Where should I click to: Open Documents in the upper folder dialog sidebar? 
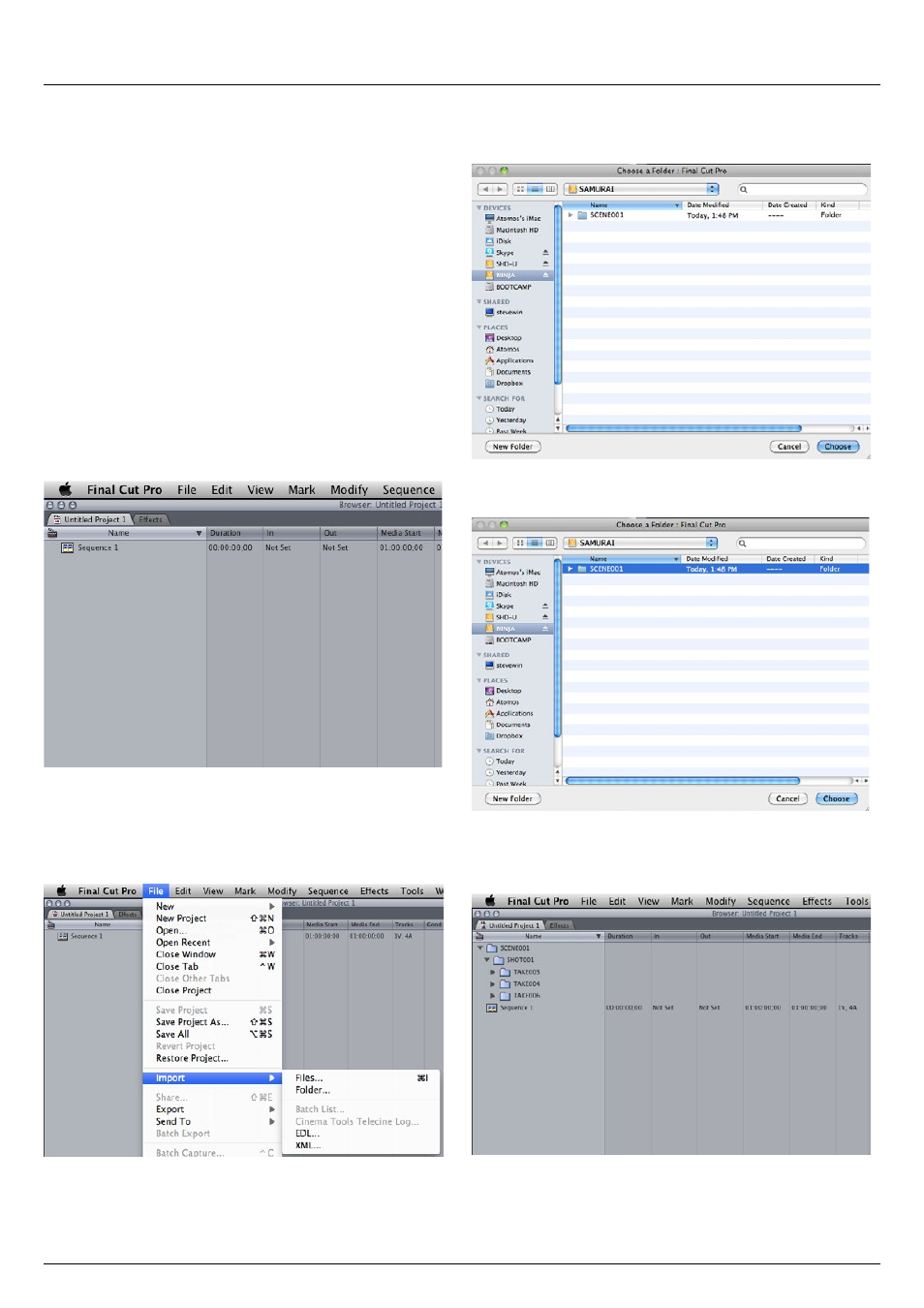508,372
